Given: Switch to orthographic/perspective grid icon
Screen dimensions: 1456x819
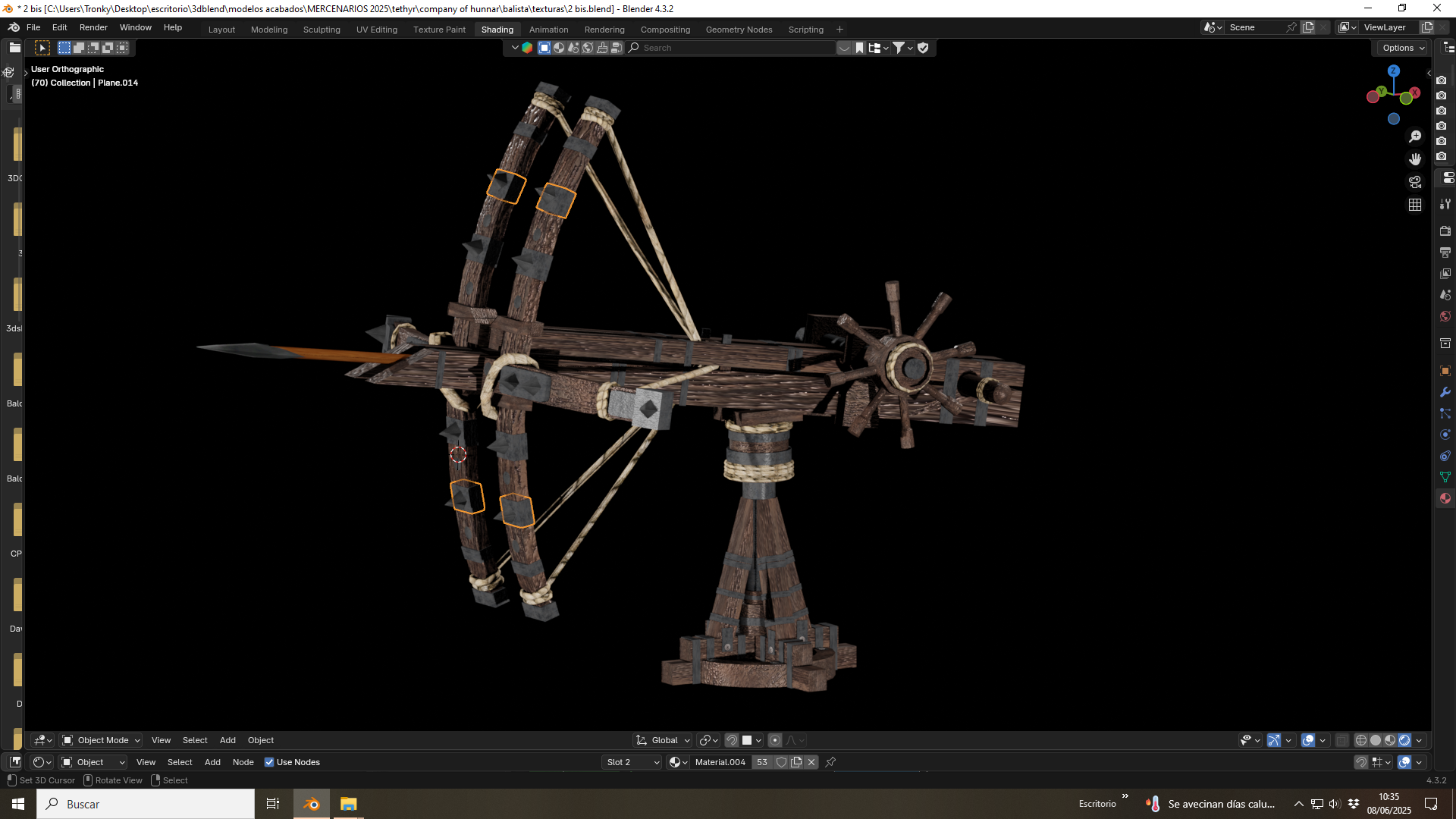Looking at the screenshot, I should click(x=1415, y=205).
